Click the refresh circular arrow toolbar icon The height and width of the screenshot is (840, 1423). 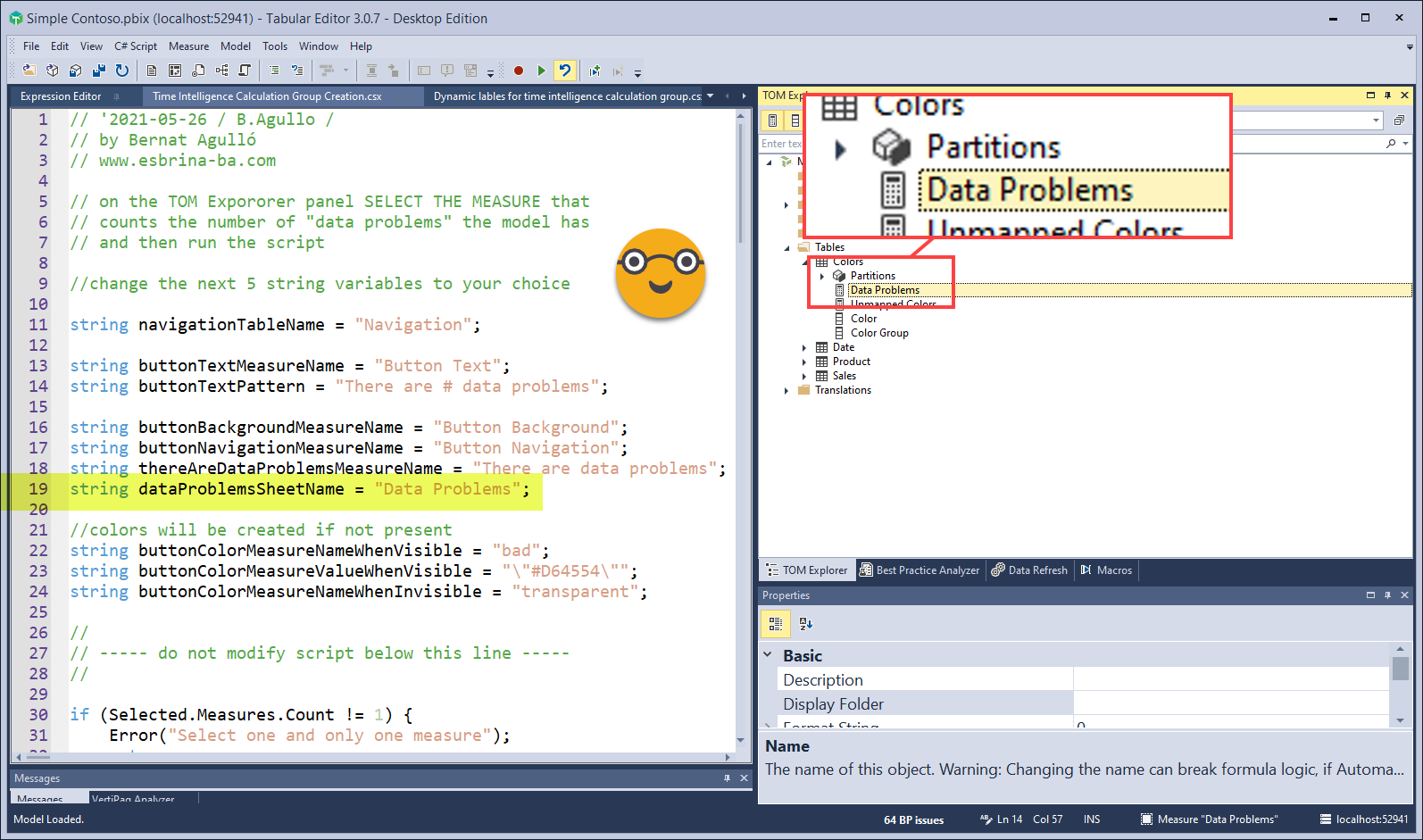pos(122,71)
